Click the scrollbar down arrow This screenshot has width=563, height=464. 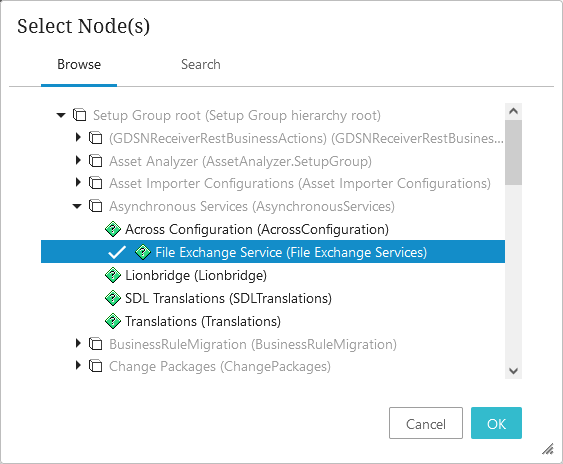513,371
